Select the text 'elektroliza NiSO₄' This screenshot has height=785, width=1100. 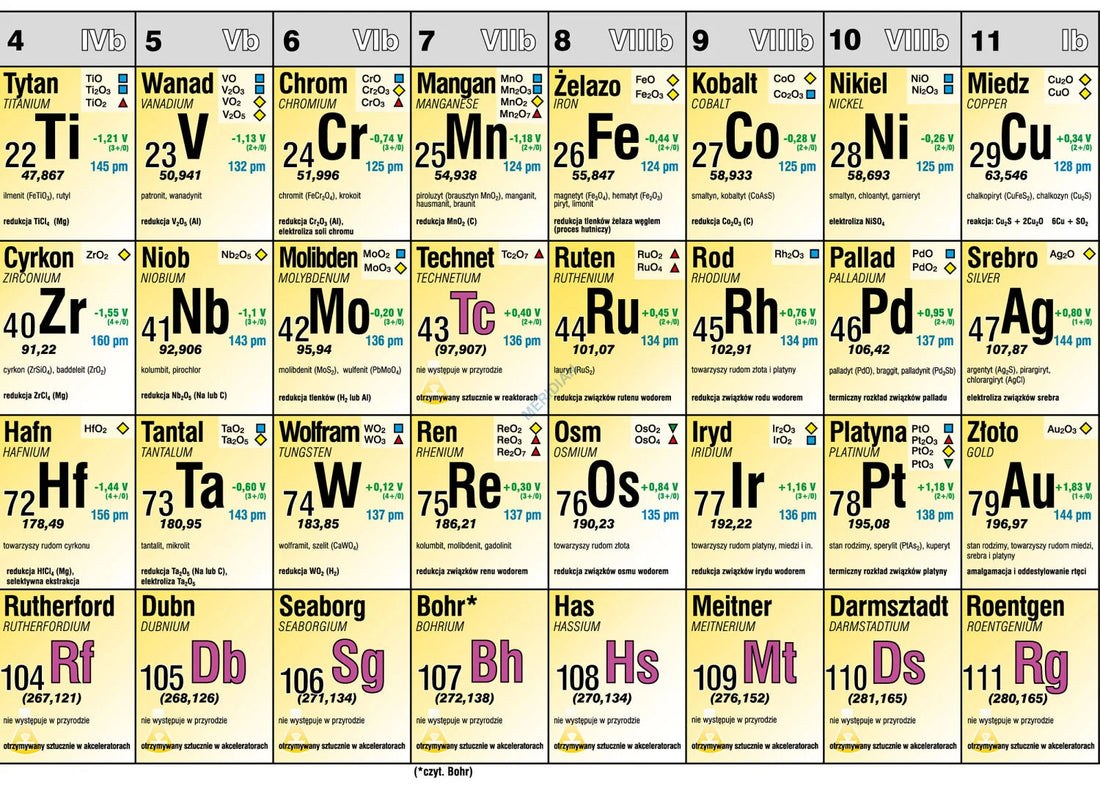click(x=857, y=222)
